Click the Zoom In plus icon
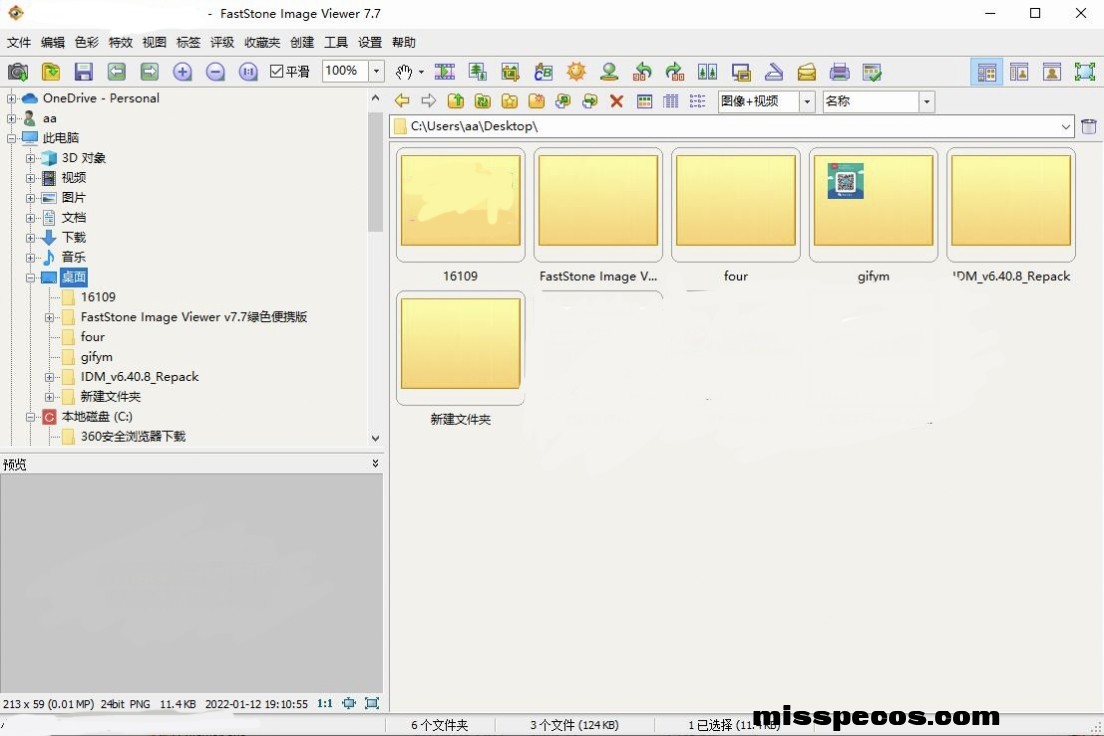The height and width of the screenshot is (736, 1104). coord(182,72)
